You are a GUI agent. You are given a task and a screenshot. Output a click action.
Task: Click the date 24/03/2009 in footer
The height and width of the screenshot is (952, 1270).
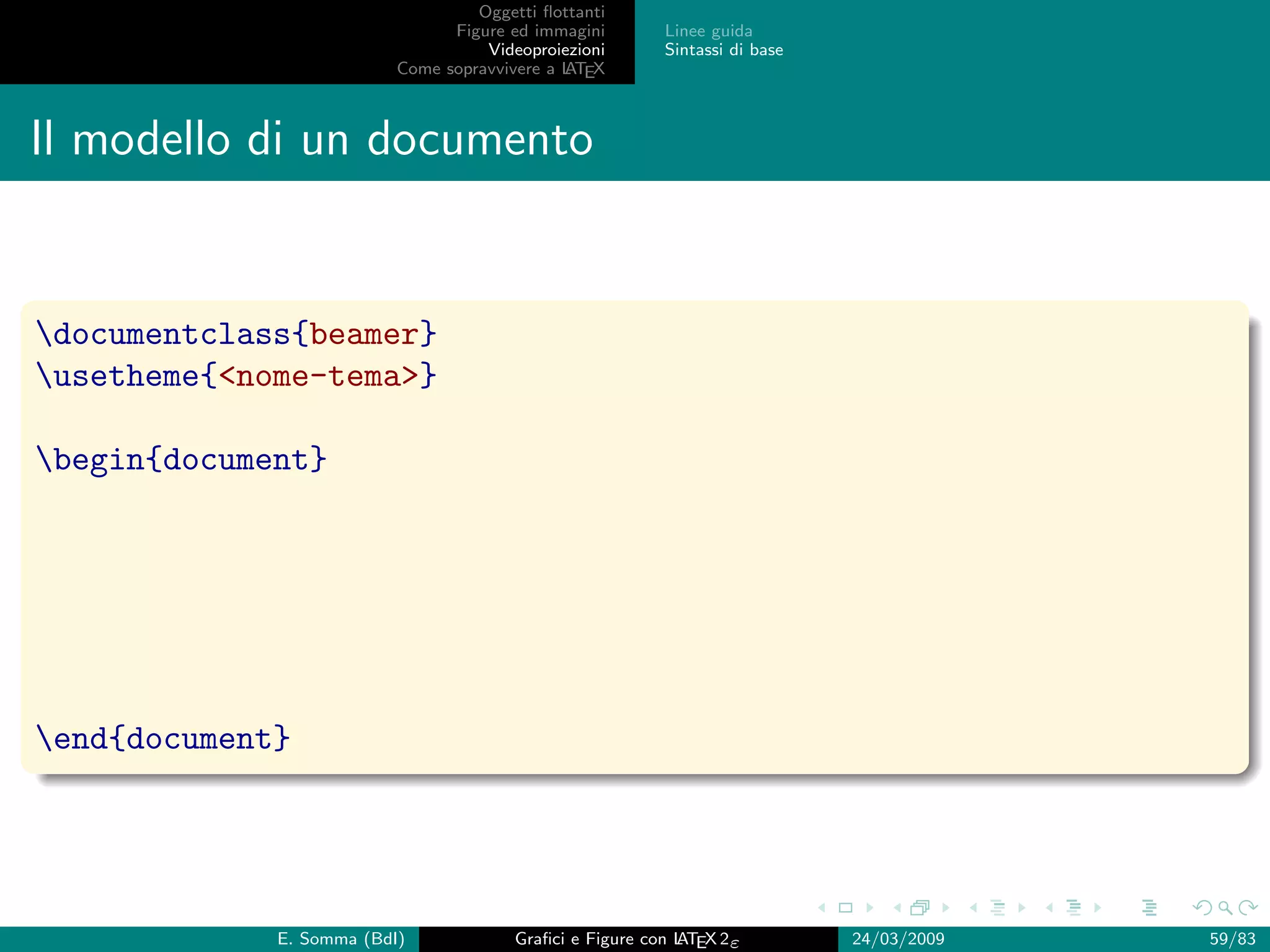(x=898, y=939)
